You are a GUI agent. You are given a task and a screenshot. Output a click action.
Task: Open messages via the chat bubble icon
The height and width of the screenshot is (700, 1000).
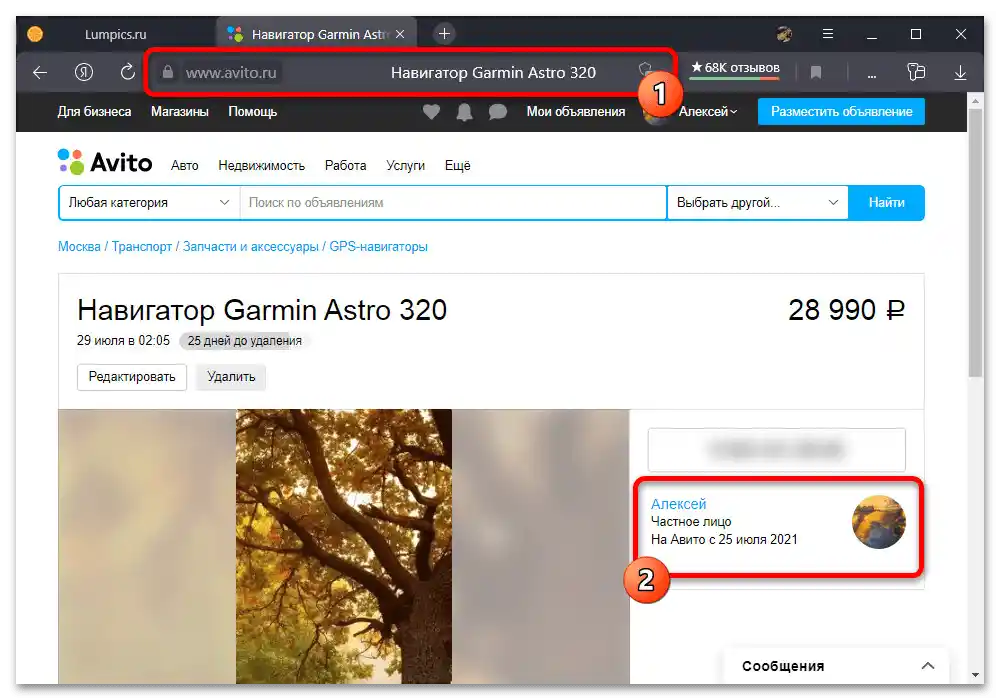coord(497,112)
